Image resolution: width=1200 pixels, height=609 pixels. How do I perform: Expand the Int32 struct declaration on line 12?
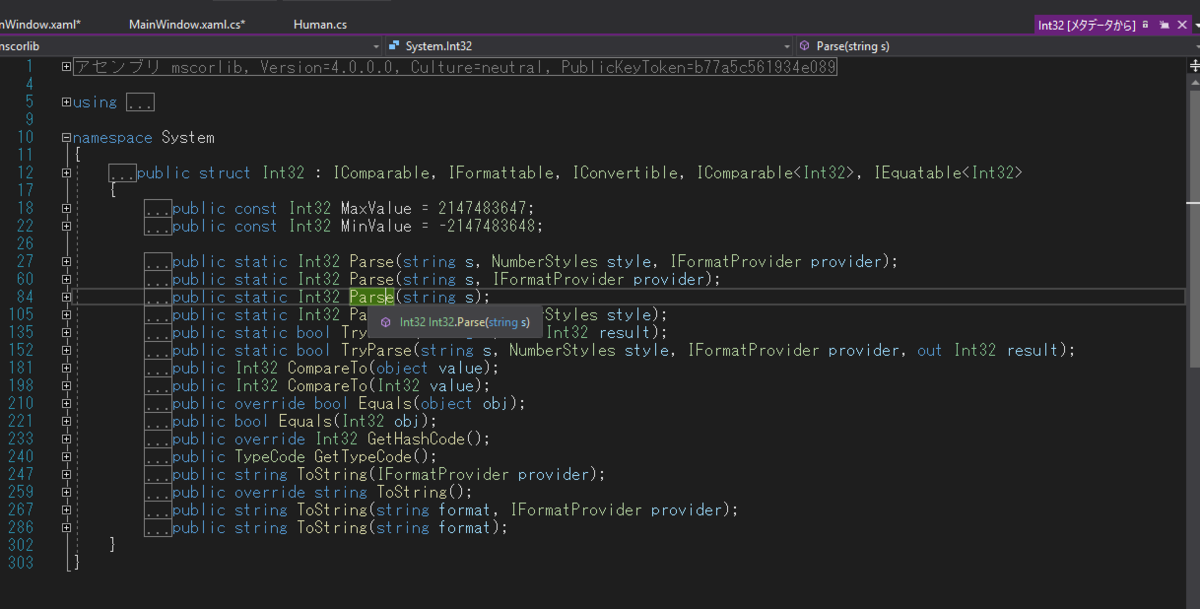(66, 173)
